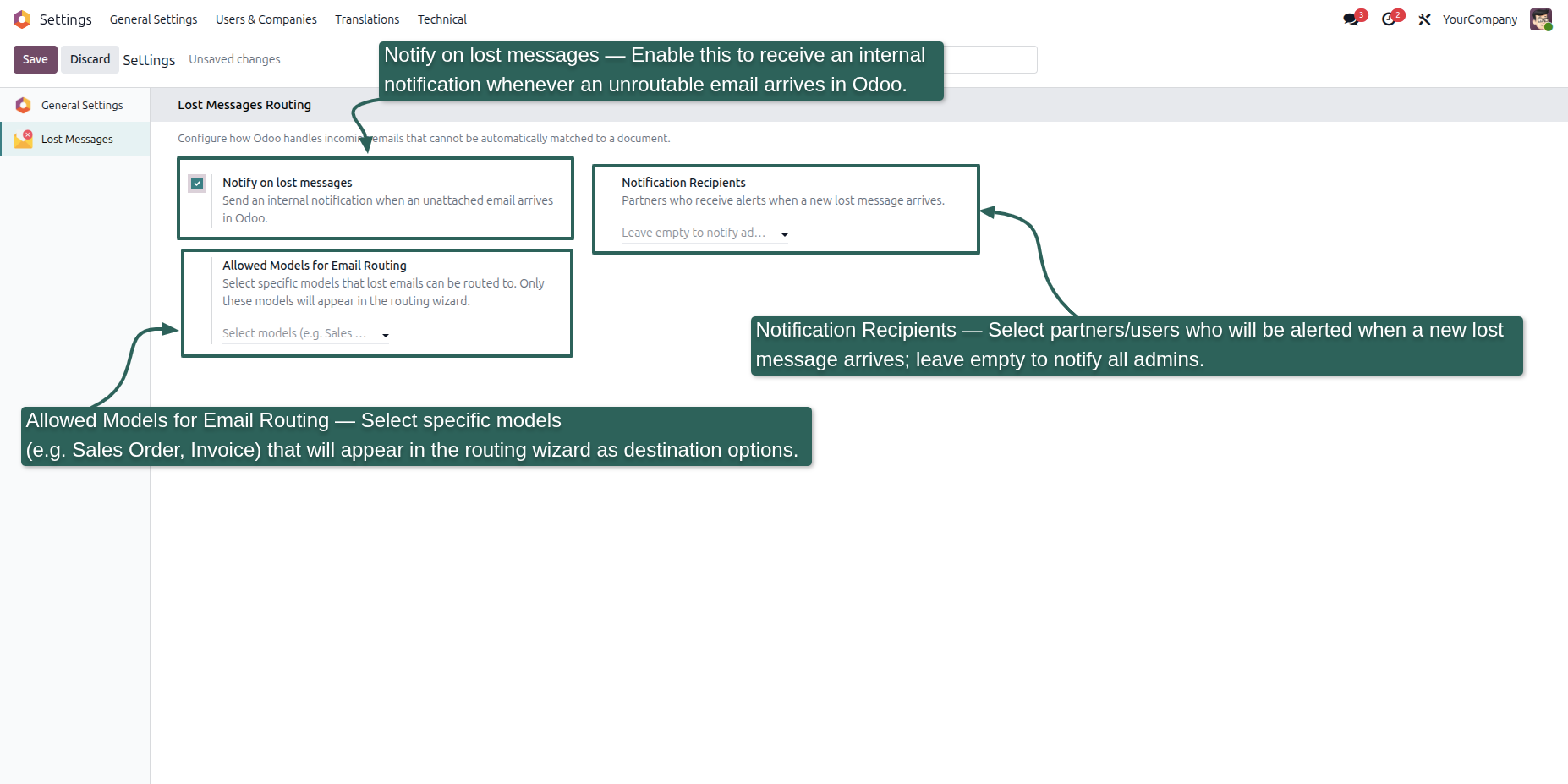The width and height of the screenshot is (1568, 784).
Task: Expand the Allowed Models dropdown arrow
Action: click(x=385, y=335)
